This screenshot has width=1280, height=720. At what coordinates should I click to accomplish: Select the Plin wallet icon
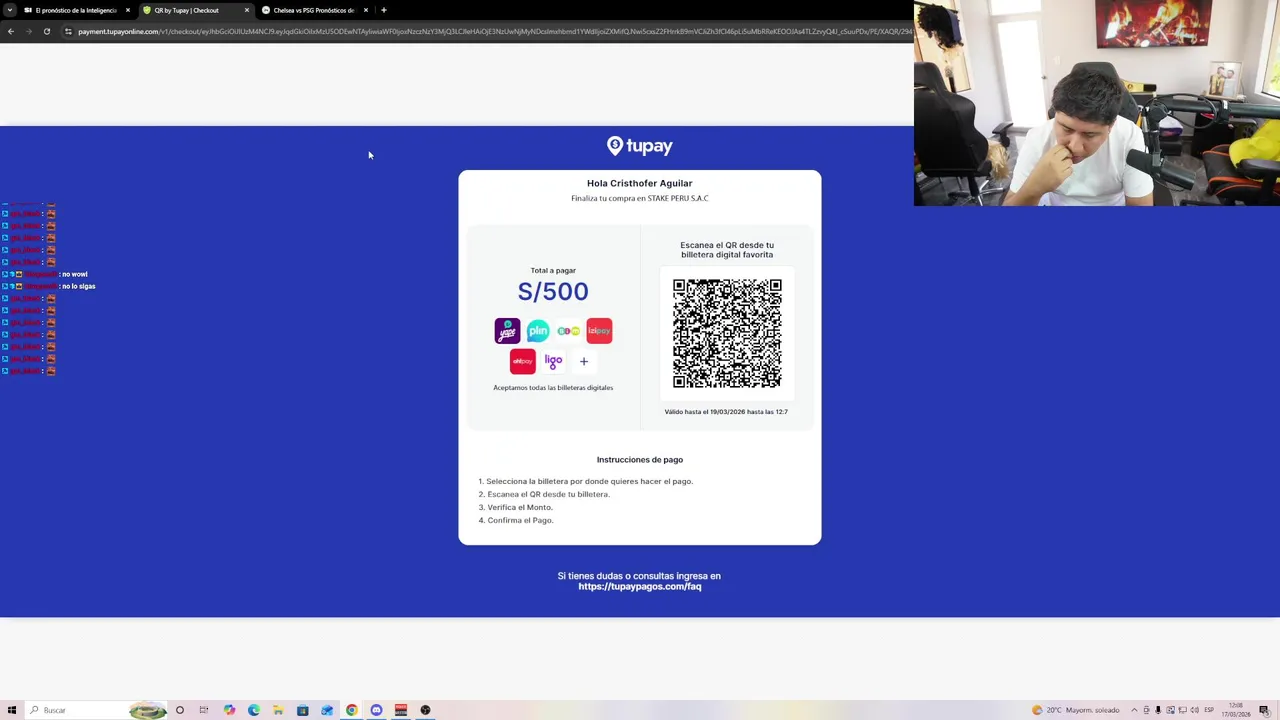point(538,331)
